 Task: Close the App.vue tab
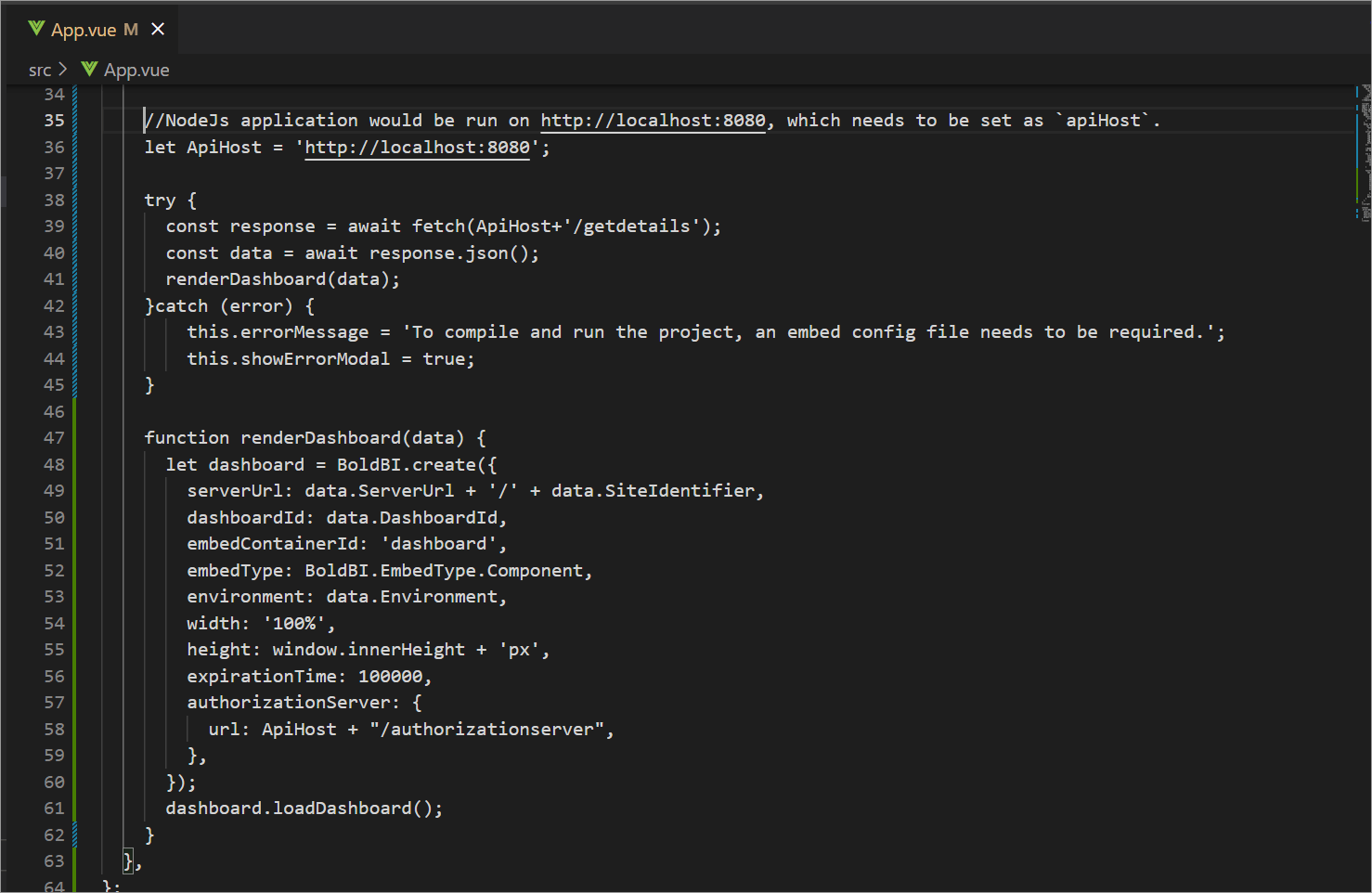click(158, 28)
